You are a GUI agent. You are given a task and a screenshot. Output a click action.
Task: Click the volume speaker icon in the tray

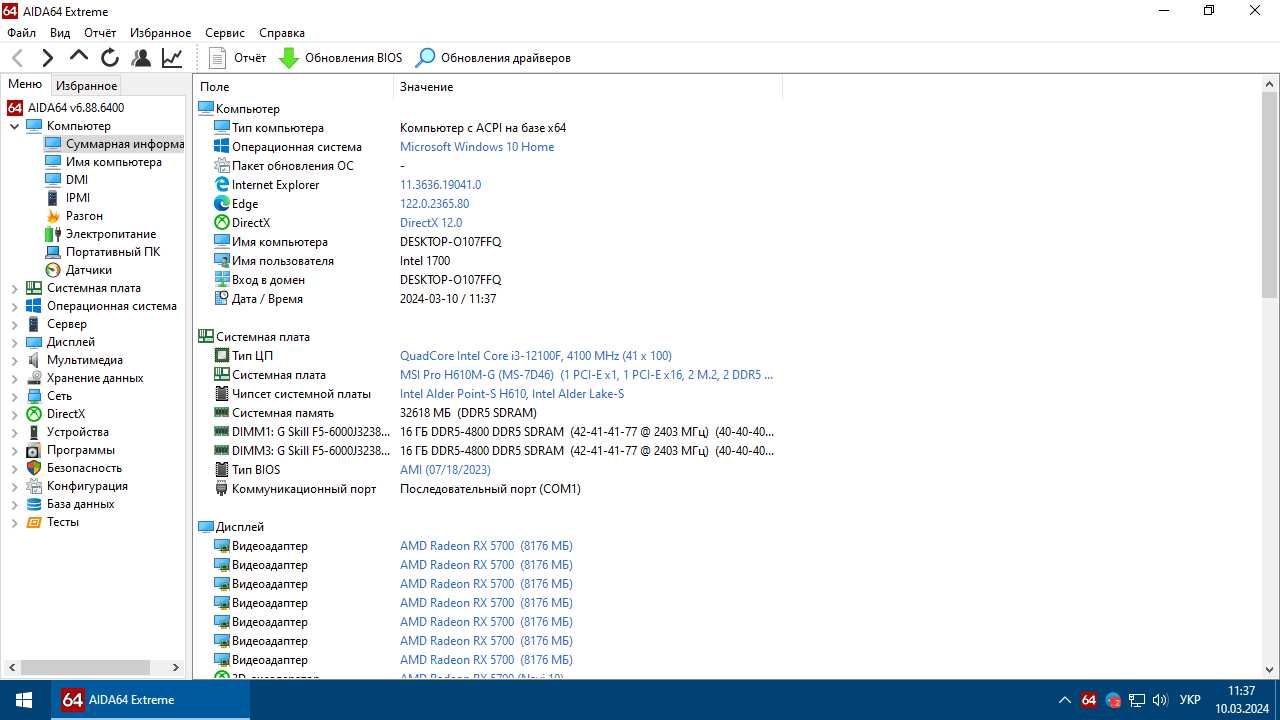point(1160,700)
